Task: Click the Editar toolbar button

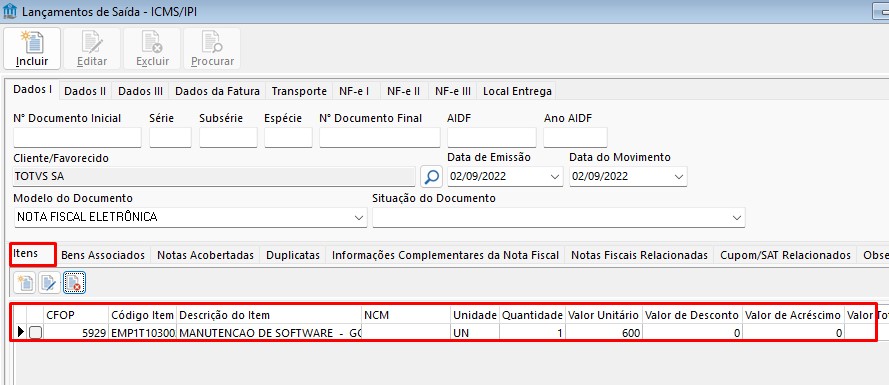Action: point(92,49)
